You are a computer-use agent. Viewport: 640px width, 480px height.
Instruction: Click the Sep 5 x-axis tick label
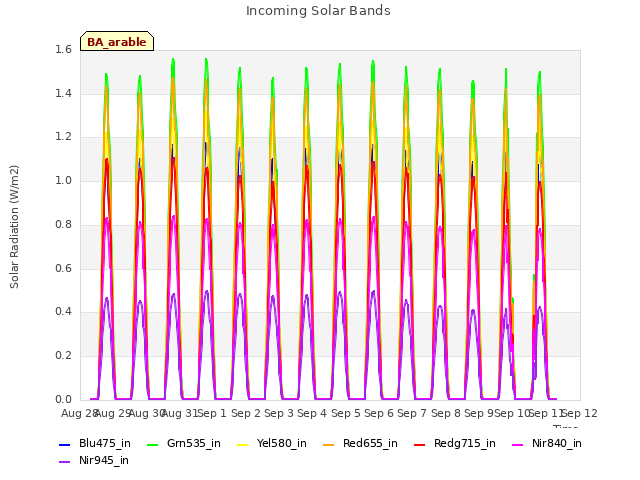(x=346, y=413)
